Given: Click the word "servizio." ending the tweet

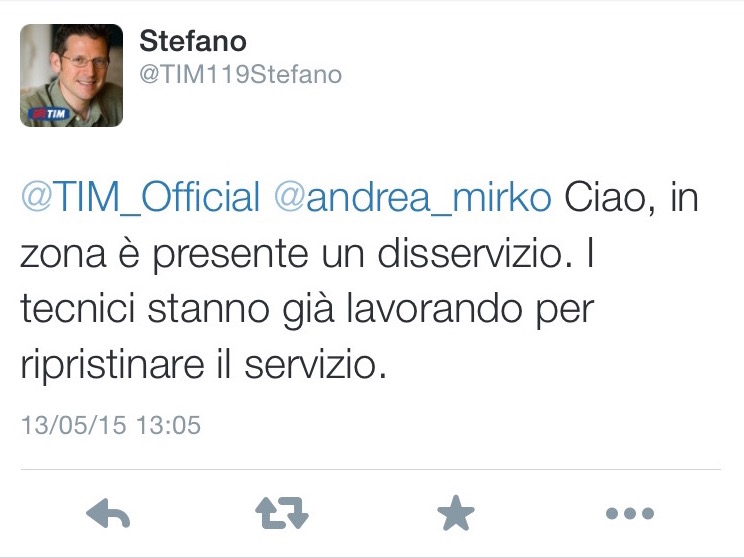Looking at the screenshot, I should pyautogui.click(x=315, y=365).
